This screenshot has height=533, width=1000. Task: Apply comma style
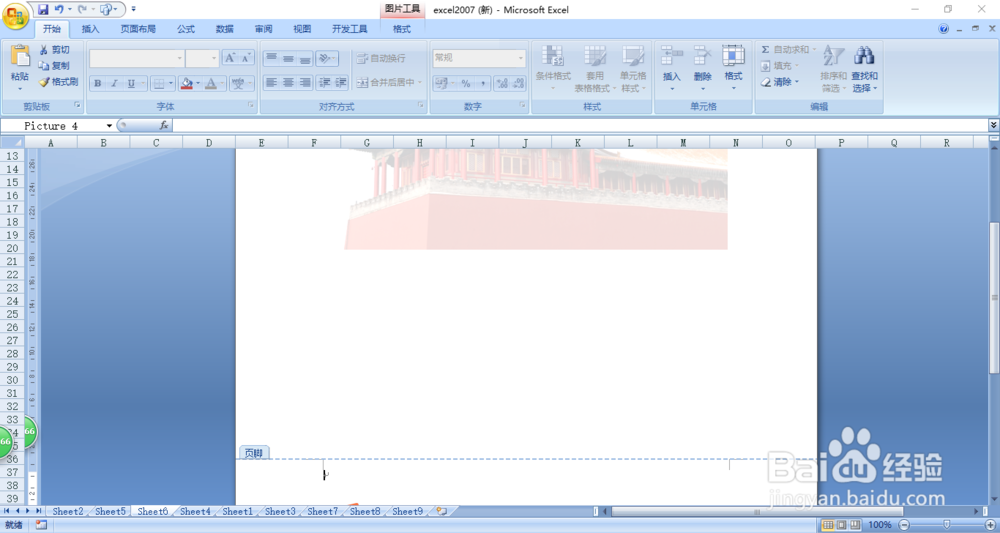click(x=483, y=84)
